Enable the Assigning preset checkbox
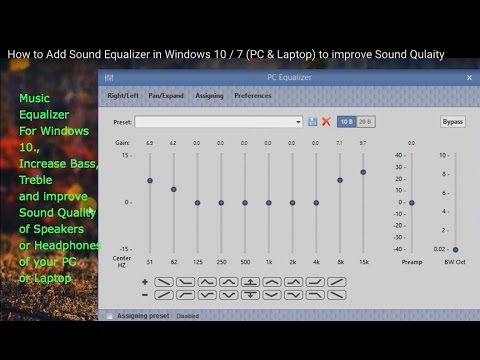Screen dimensions: 480x360 [x=109, y=316]
